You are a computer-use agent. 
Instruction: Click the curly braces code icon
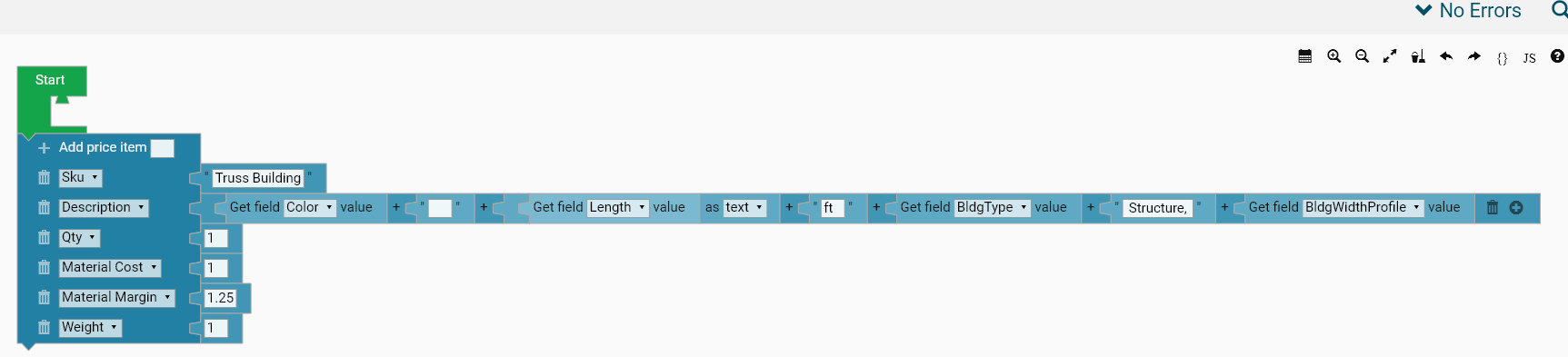click(x=1503, y=58)
